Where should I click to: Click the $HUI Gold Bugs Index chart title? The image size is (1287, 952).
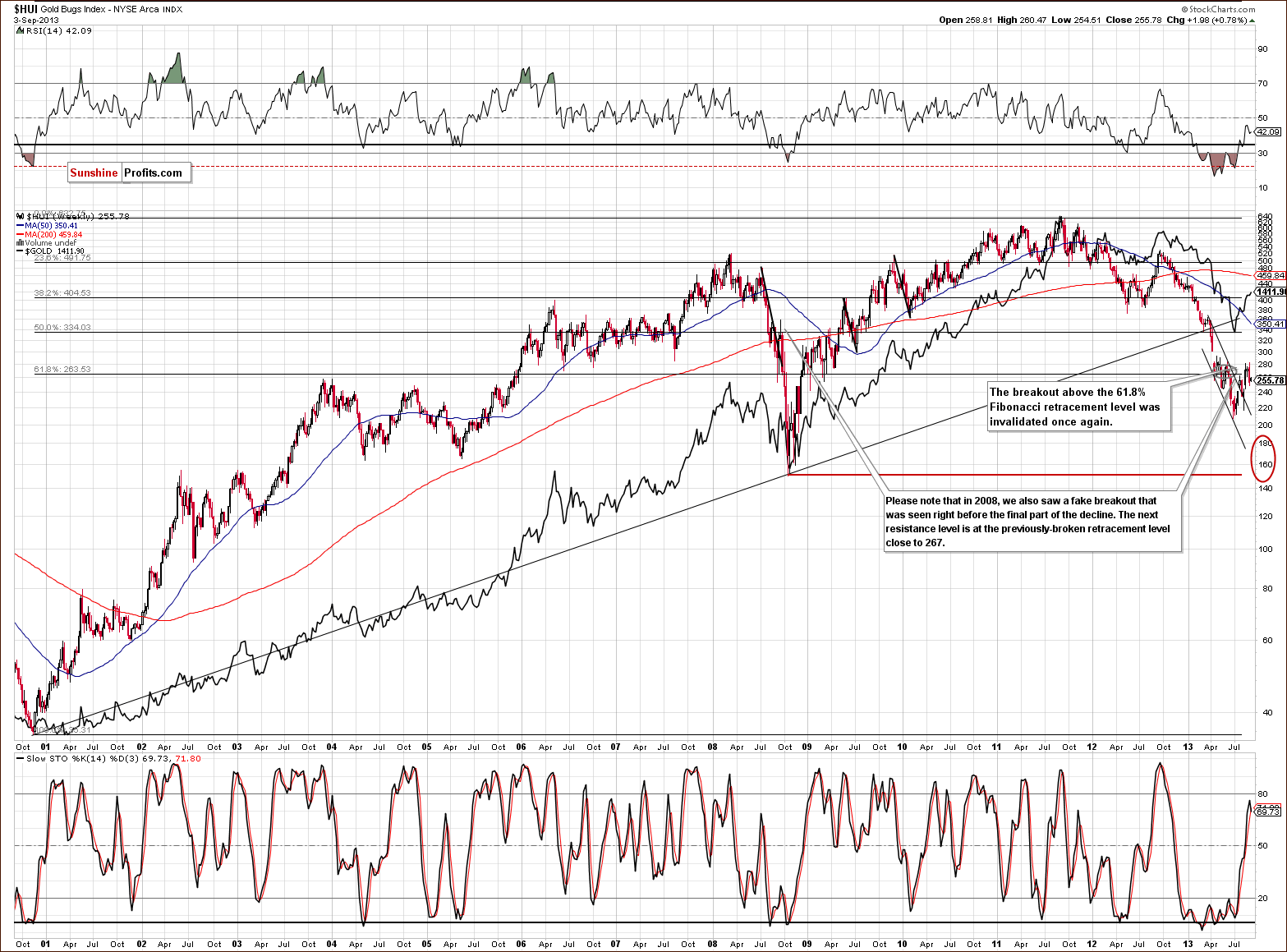[x=99, y=9]
